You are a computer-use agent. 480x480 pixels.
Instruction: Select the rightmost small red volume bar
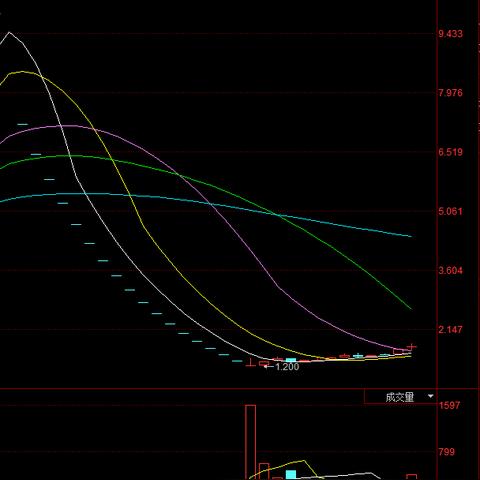coord(412,477)
